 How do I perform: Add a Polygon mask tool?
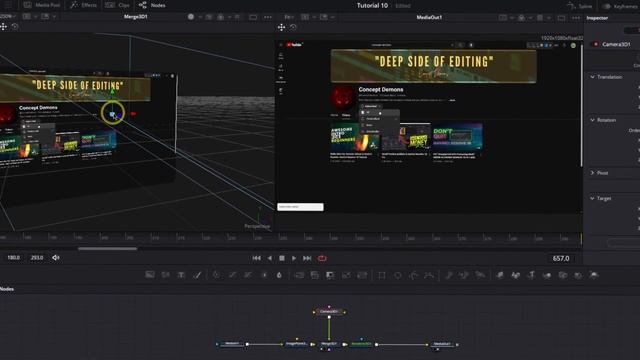pos(413,275)
